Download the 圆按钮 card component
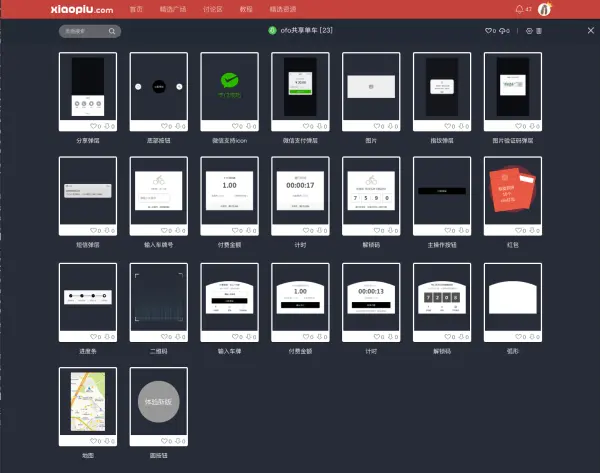 pyautogui.click(x=180, y=441)
